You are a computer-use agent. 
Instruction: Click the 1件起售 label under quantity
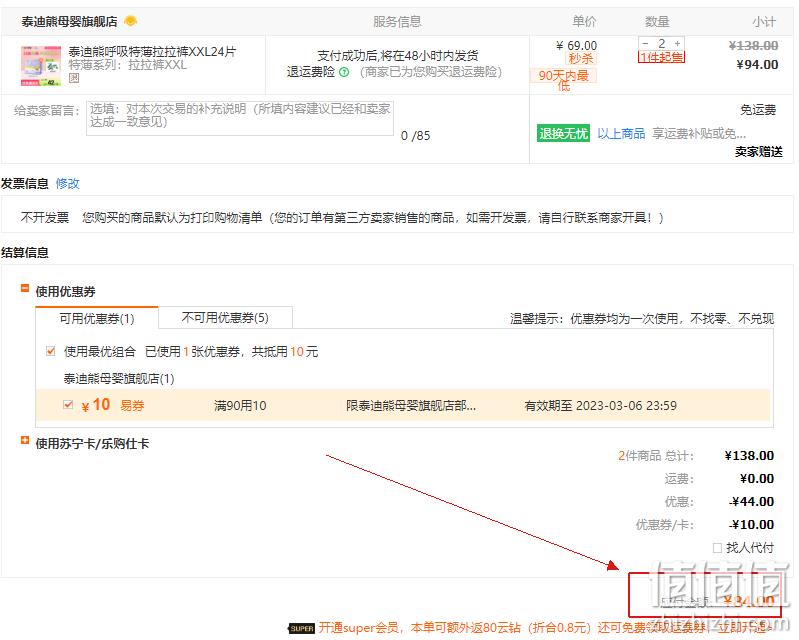661,57
